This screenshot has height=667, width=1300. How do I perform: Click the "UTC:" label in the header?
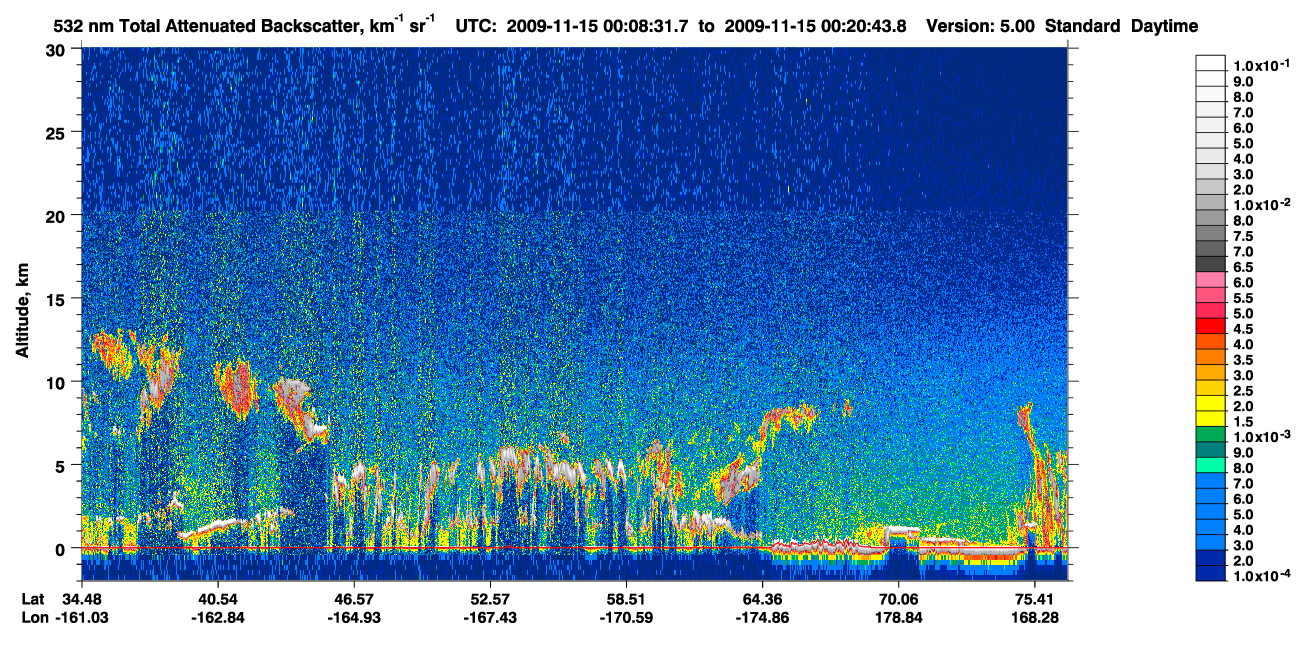click(x=474, y=26)
